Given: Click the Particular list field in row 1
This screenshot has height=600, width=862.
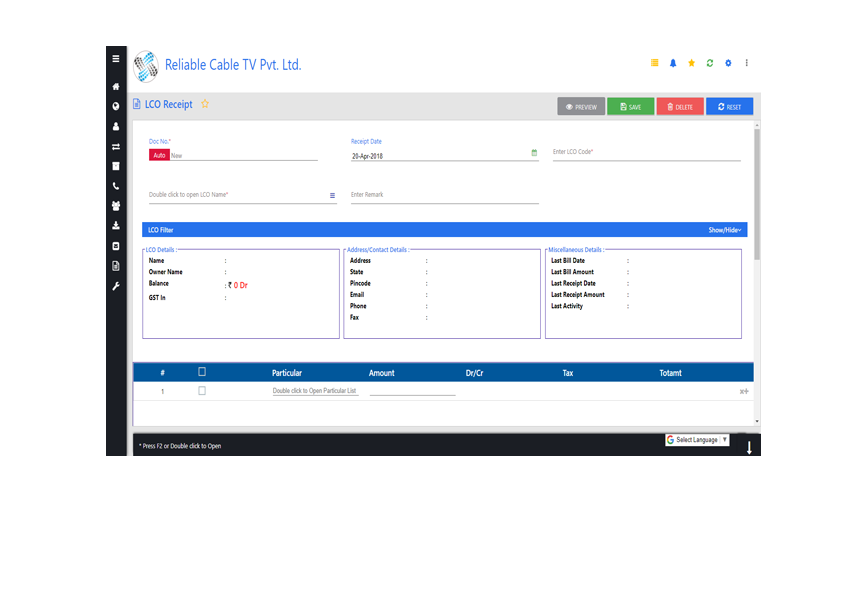Looking at the screenshot, I should coord(315,391).
